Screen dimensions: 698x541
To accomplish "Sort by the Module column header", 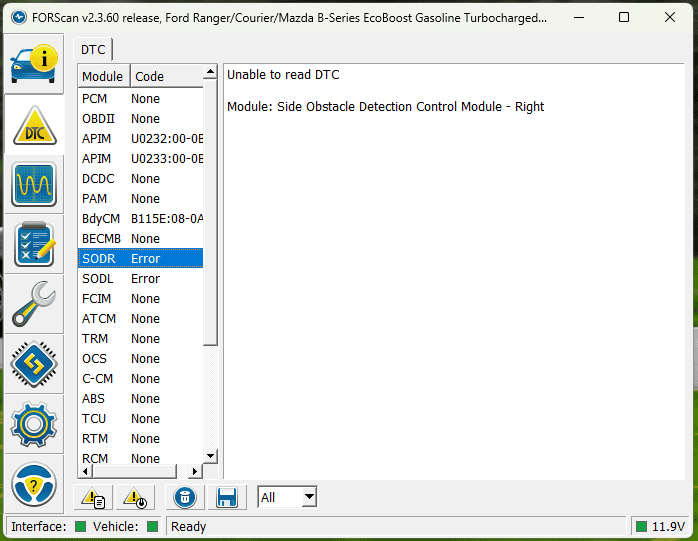I will point(104,76).
